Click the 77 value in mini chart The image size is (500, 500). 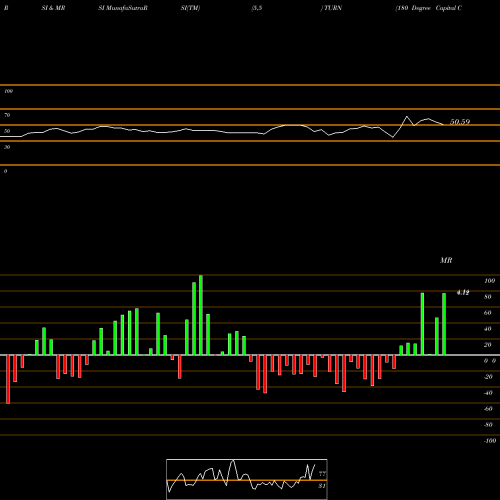(322, 473)
